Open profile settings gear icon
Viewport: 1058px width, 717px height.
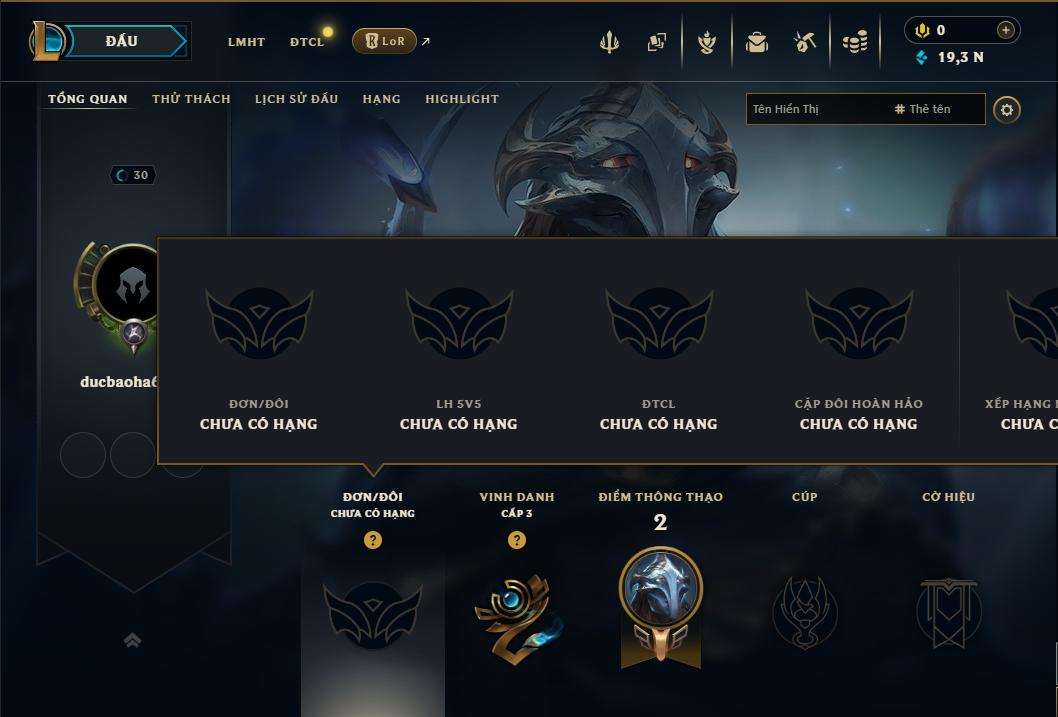[x=1007, y=110]
